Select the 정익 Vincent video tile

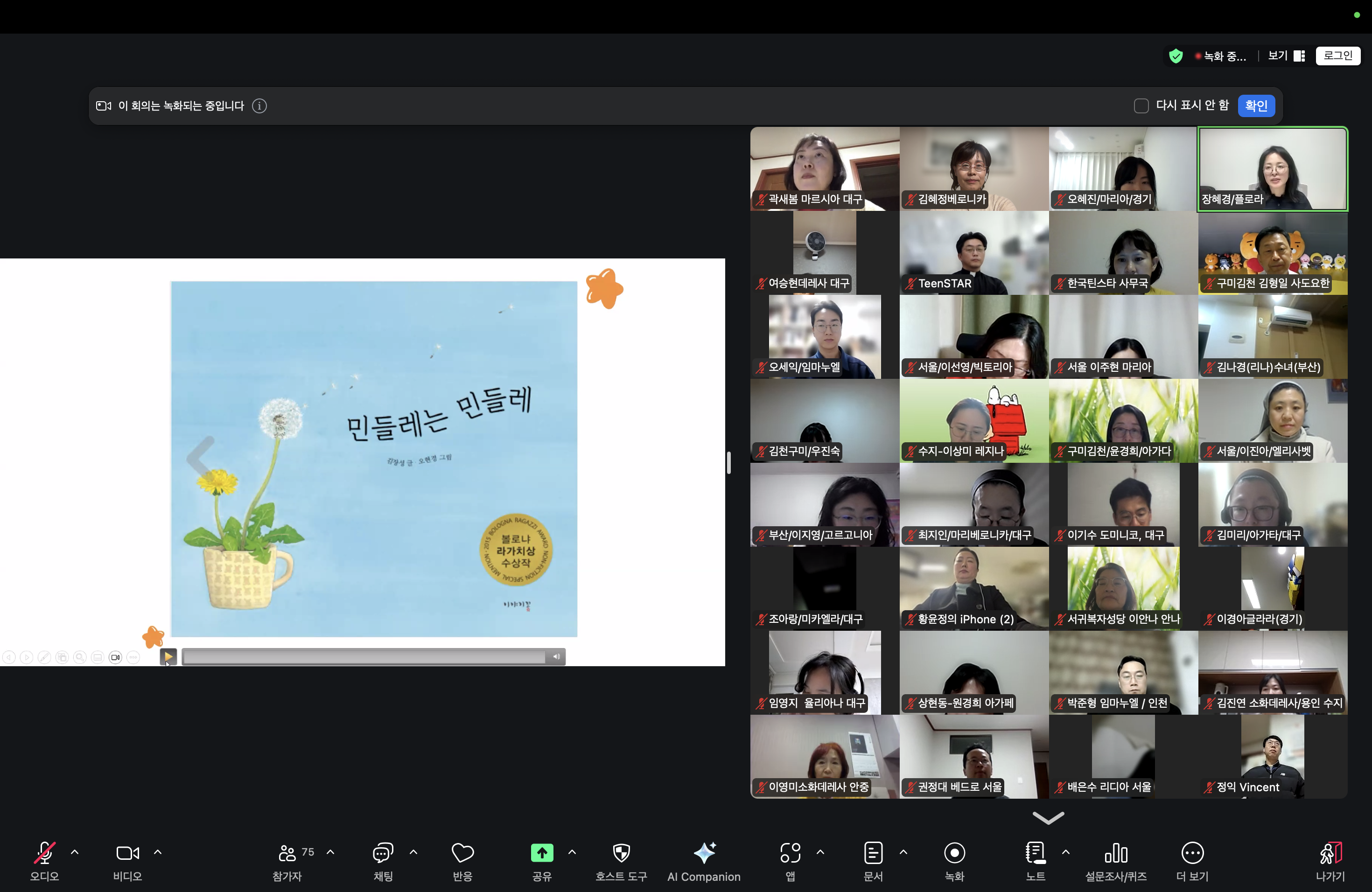pos(1273,757)
